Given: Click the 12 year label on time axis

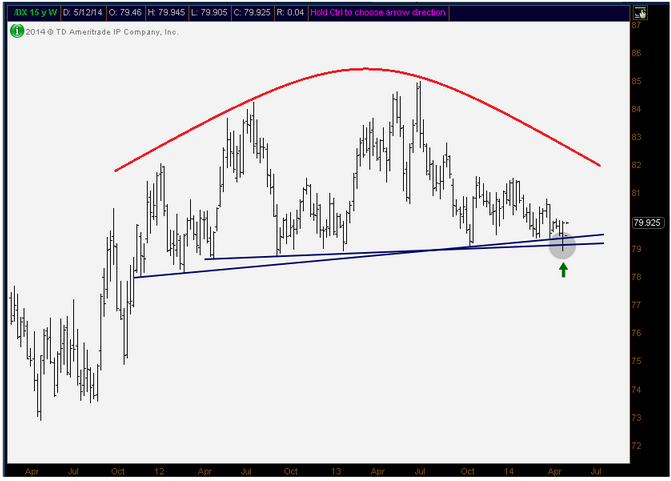Looking at the screenshot, I should tap(159, 471).
